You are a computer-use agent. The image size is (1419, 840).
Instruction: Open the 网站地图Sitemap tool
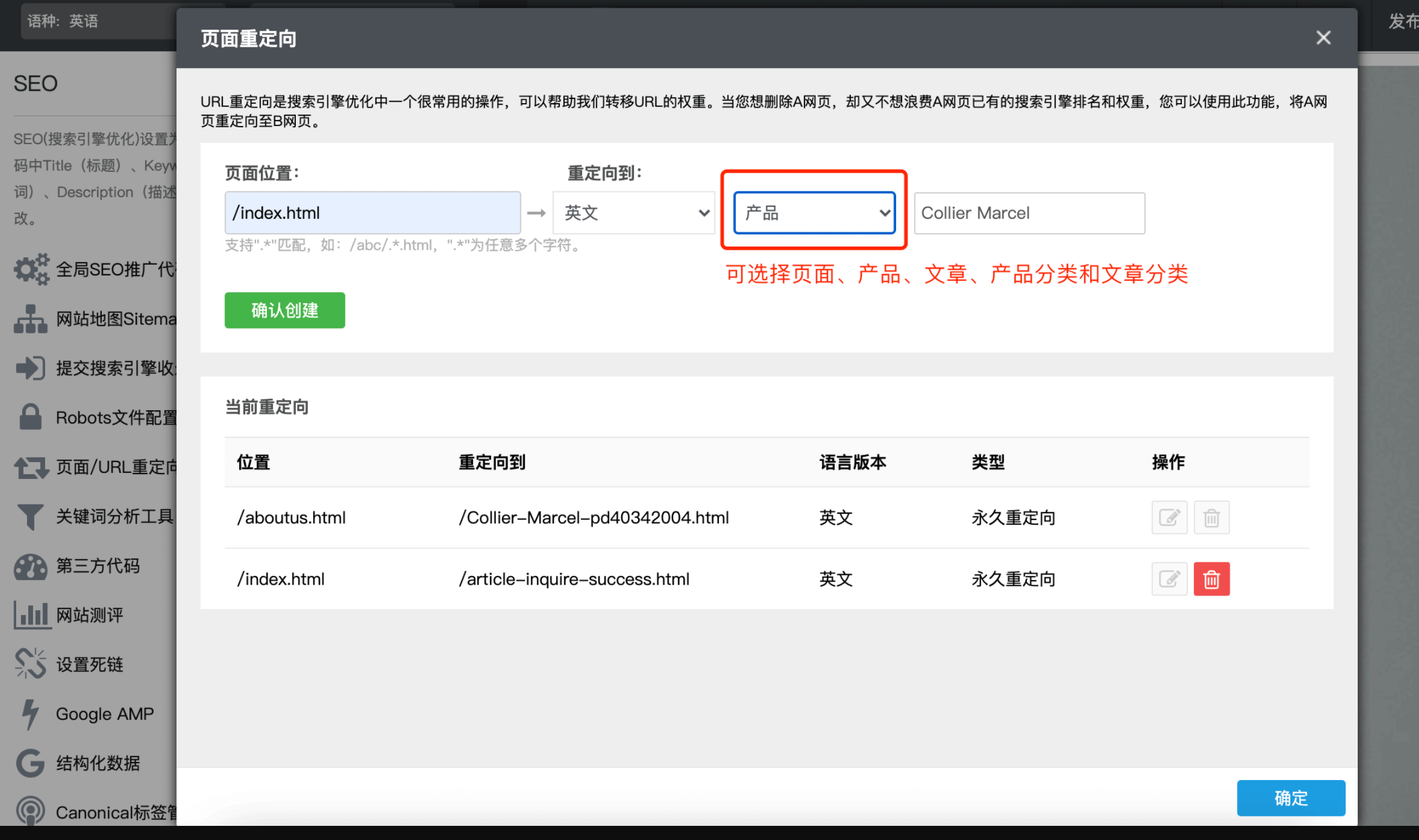point(94,318)
